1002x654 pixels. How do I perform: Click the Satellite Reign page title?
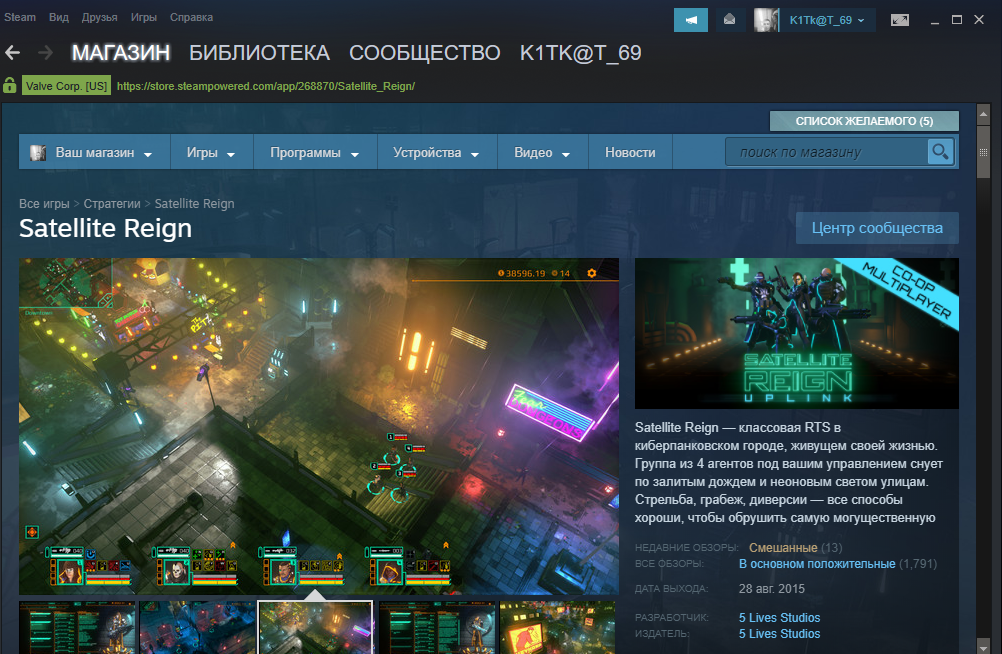click(105, 228)
